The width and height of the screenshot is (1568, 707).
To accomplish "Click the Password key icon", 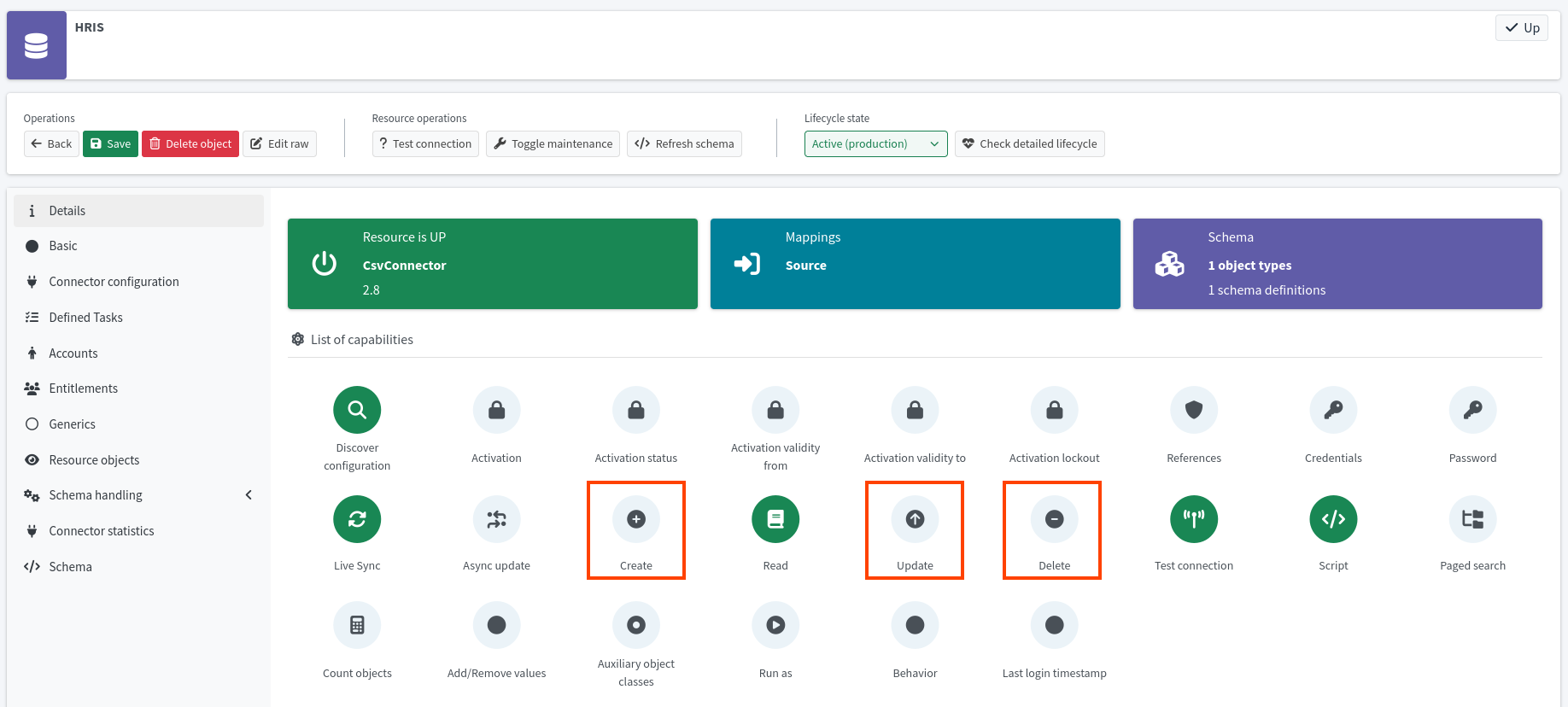I will pyautogui.click(x=1473, y=410).
